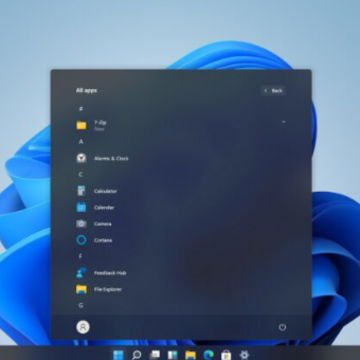
Task: Select the letter G section header
Action: pos(81,305)
